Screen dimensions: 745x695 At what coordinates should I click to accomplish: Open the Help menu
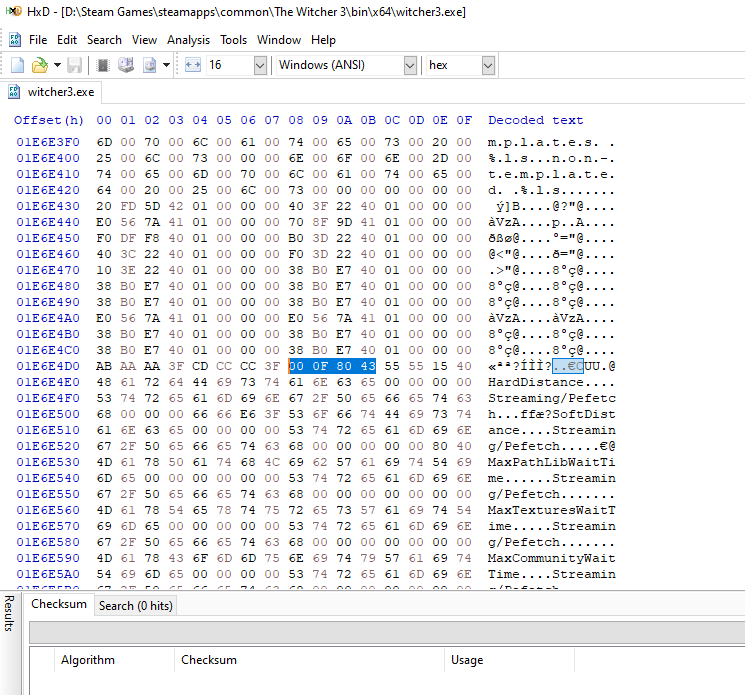coord(323,40)
